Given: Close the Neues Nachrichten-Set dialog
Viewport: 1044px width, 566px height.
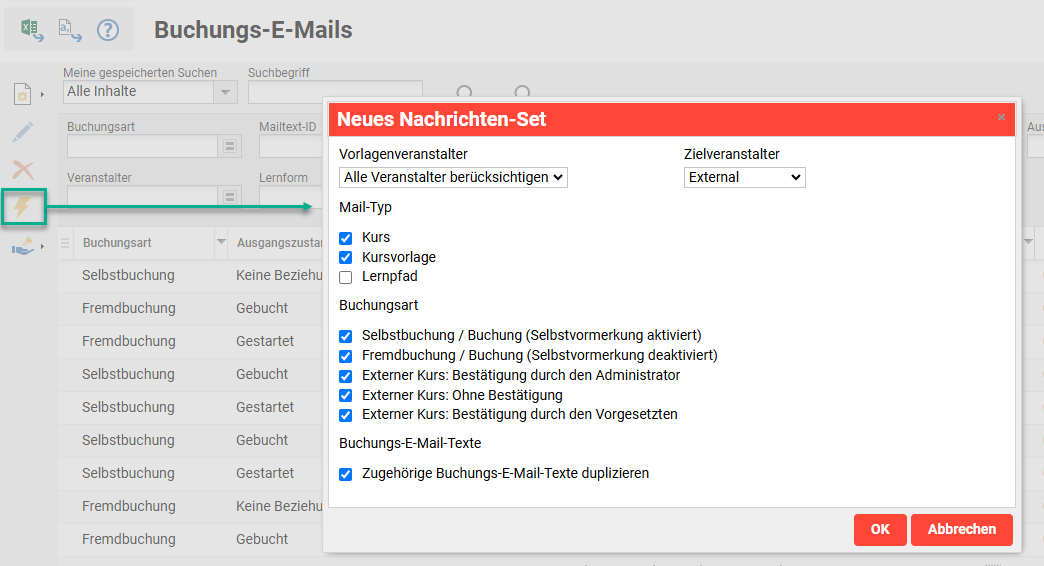Looking at the screenshot, I should [1001, 117].
